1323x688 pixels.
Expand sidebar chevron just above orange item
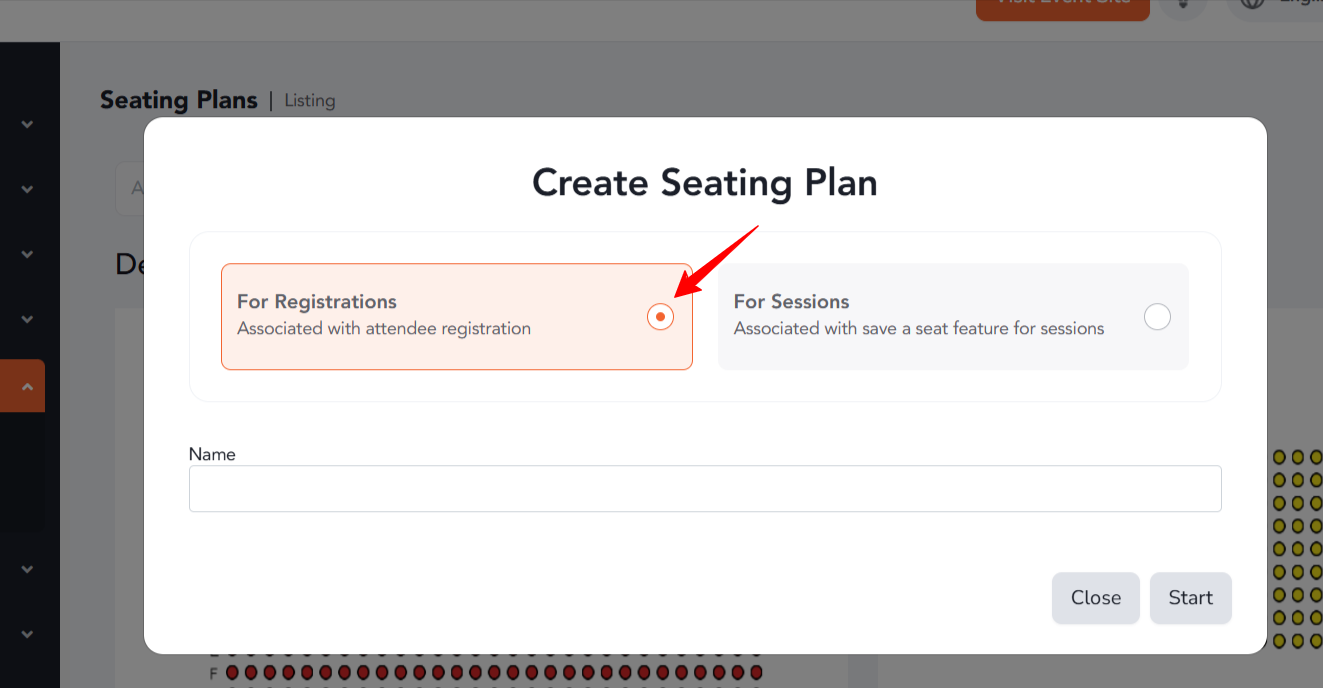click(x=27, y=319)
